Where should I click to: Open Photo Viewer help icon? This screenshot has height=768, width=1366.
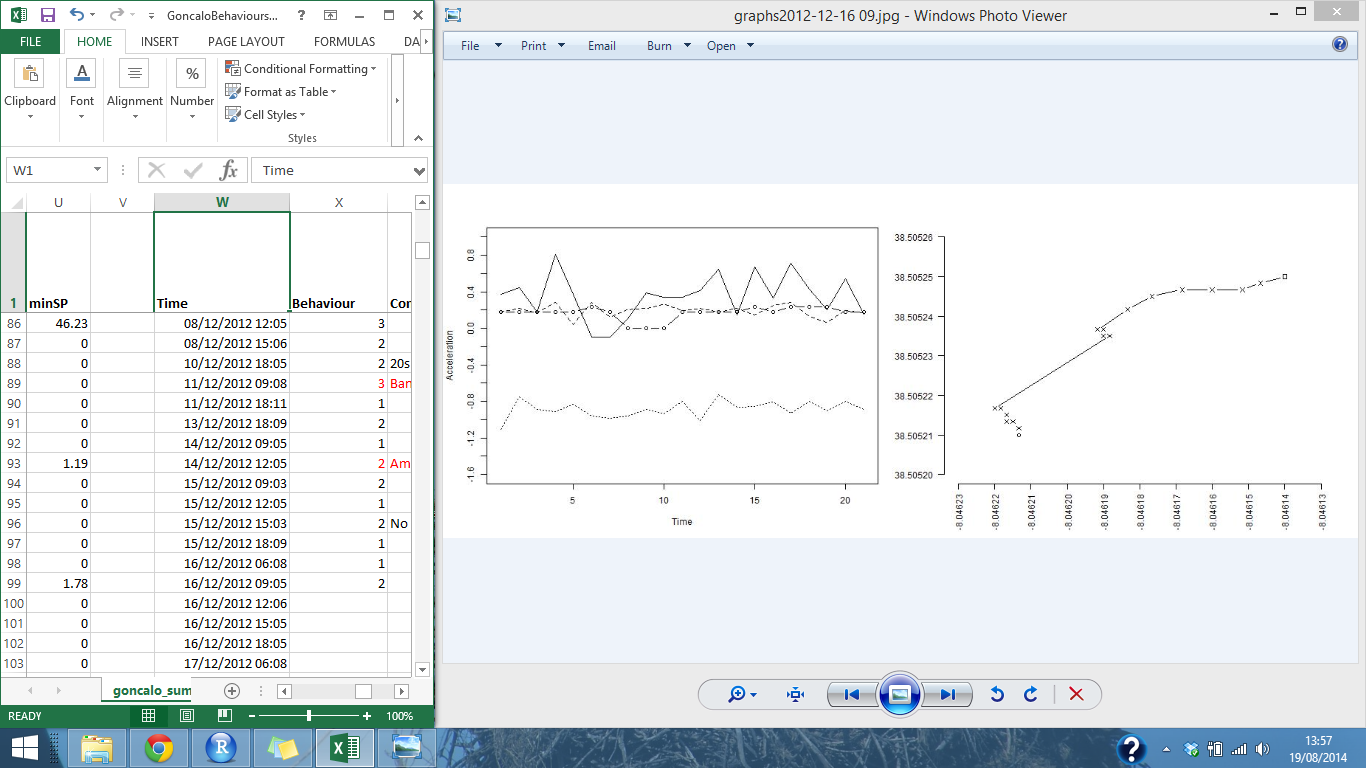(1340, 45)
